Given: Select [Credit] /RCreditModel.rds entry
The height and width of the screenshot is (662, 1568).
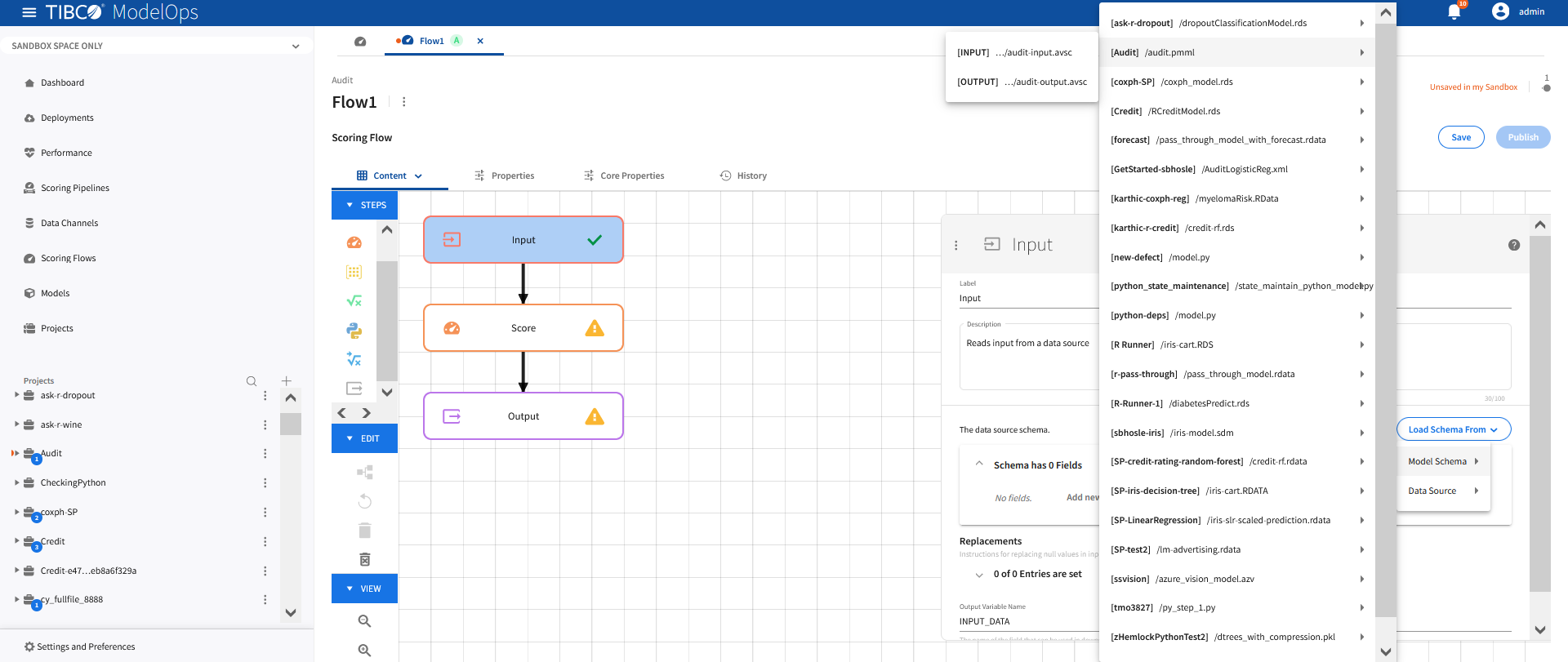Looking at the screenshot, I should pos(1237,111).
